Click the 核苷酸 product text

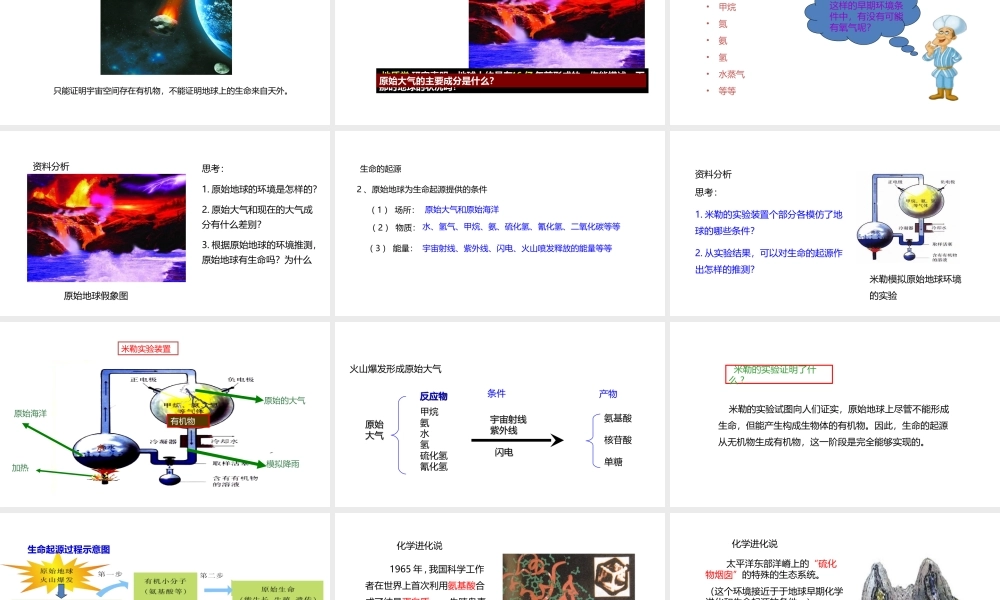pos(617,440)
